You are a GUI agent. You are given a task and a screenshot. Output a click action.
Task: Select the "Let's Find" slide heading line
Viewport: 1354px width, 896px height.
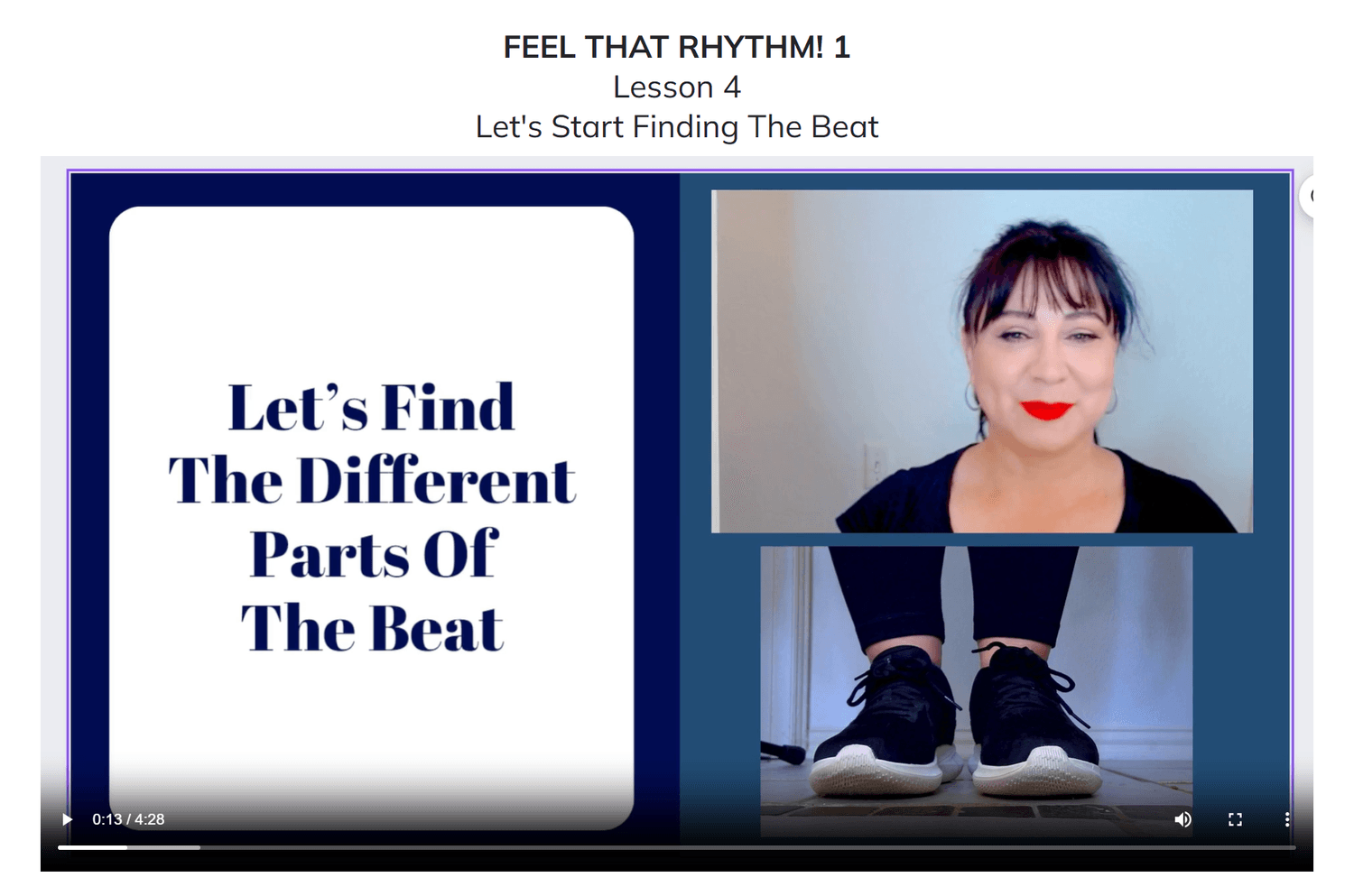click(x=371, y=407)
